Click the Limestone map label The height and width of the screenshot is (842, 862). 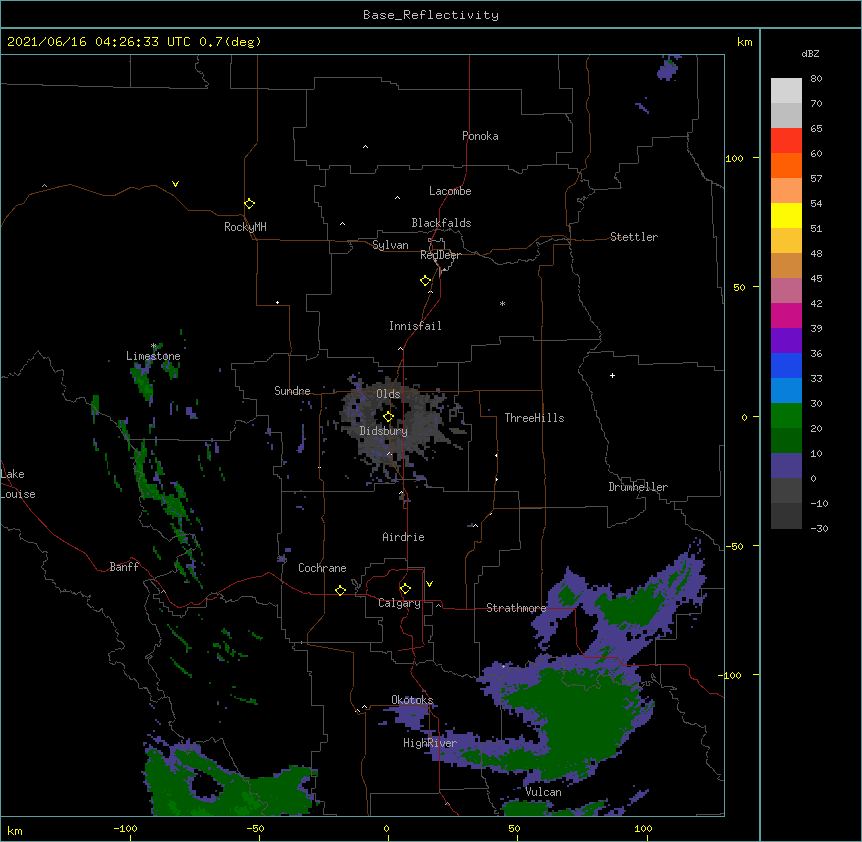[153, 356]
